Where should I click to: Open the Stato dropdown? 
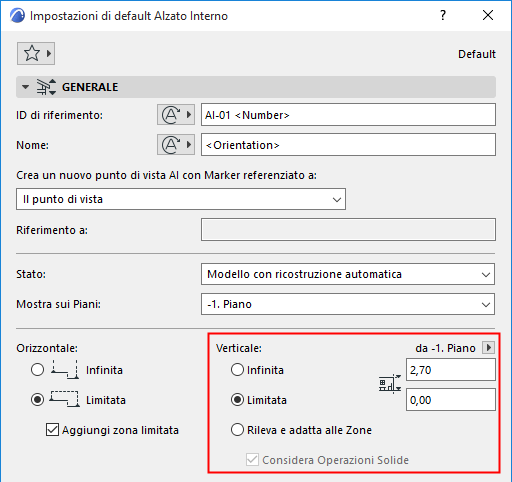click(x=348, y=274)
